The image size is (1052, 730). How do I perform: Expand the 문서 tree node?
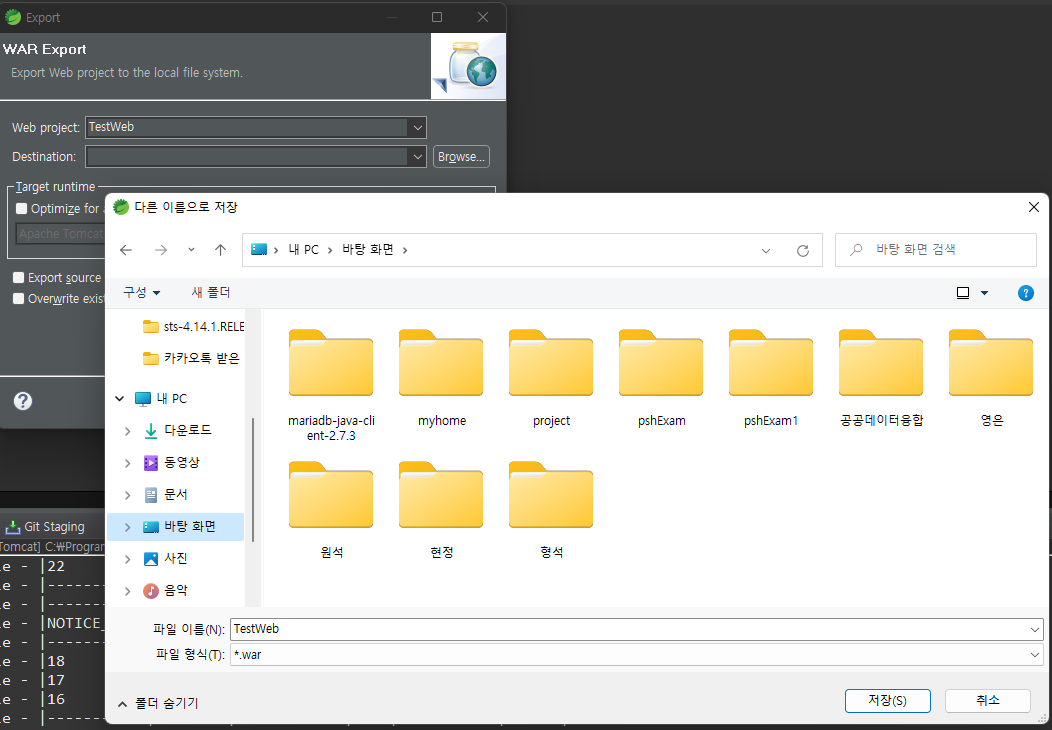(127, 495)
